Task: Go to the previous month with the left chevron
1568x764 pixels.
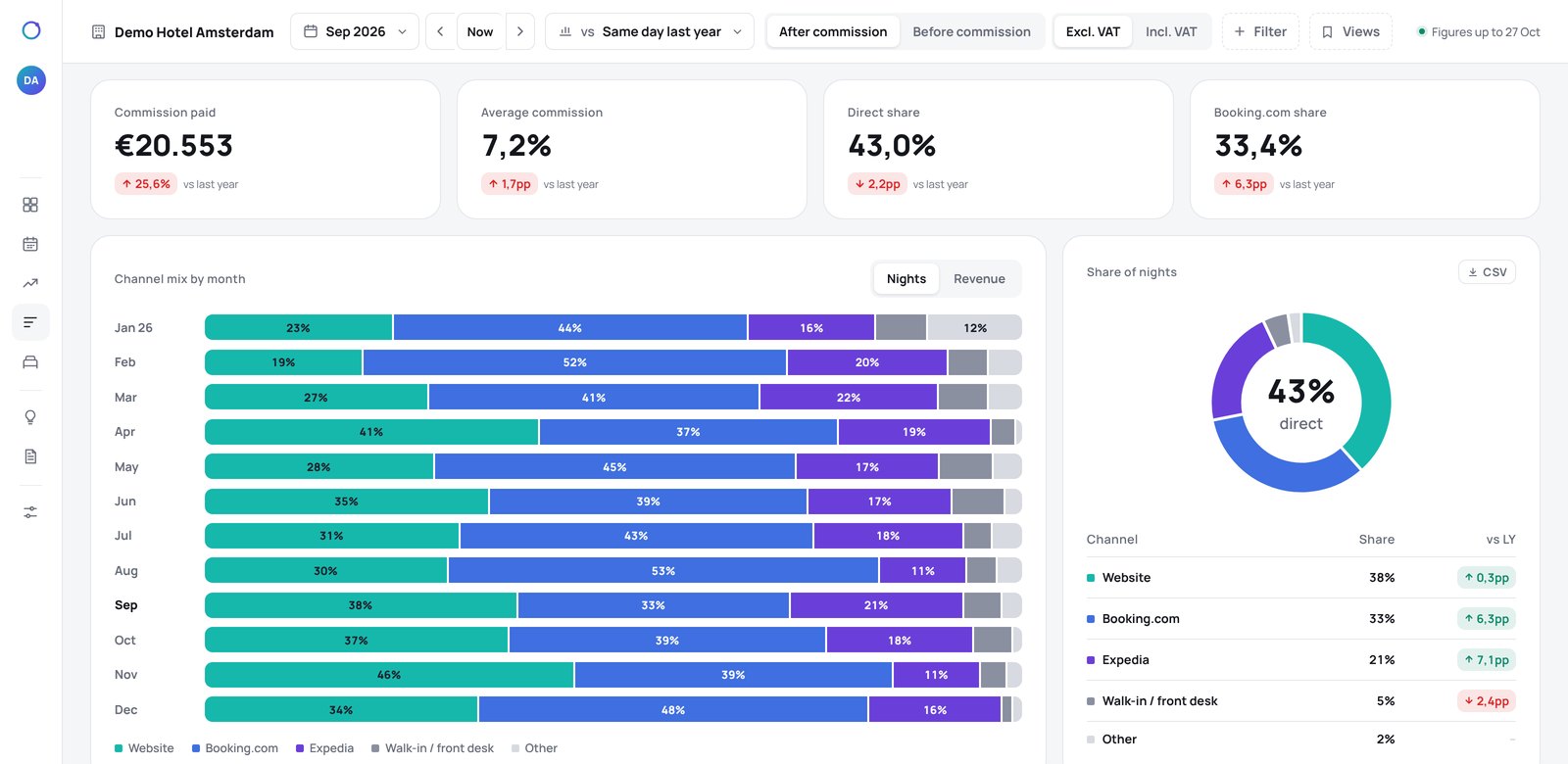Action: click(440, 31)
